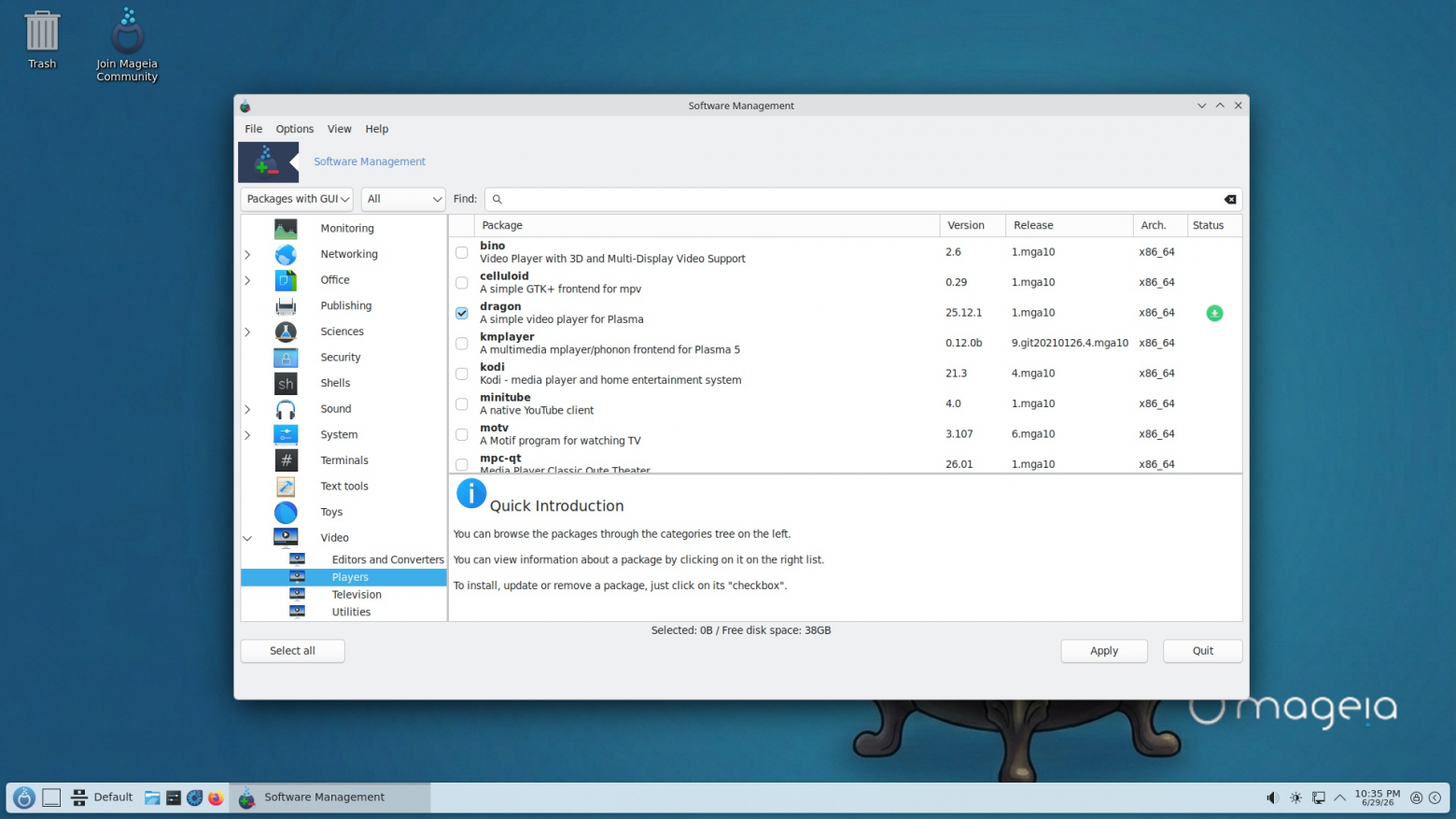
Task: Select the Players subcategory row
Action: click(x=343, y=577)
